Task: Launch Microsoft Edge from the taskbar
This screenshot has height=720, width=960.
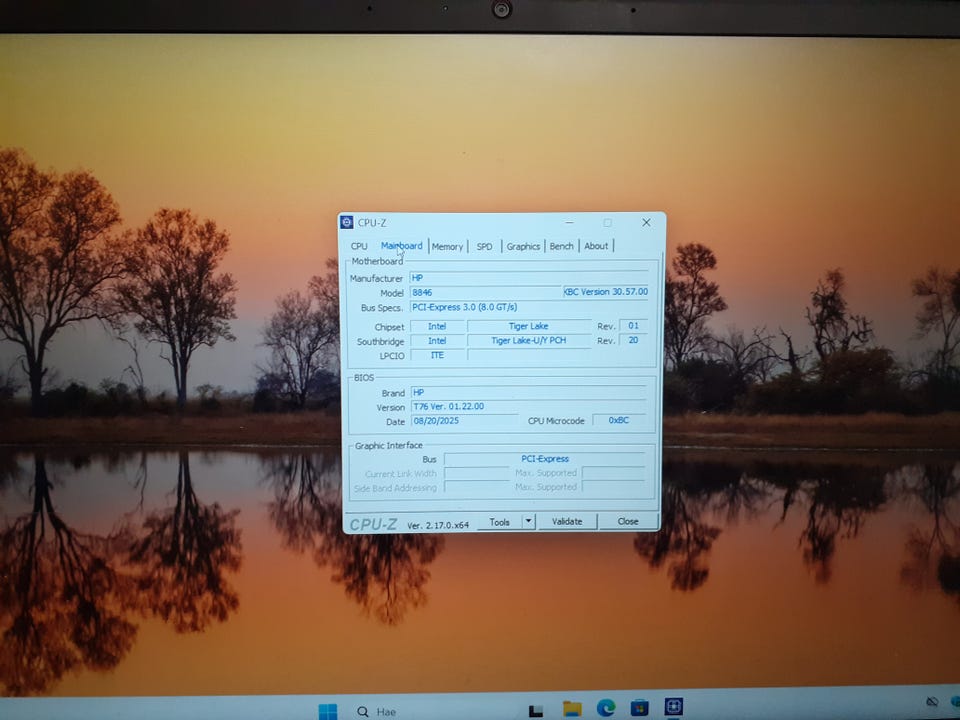Action: (606, 708)
